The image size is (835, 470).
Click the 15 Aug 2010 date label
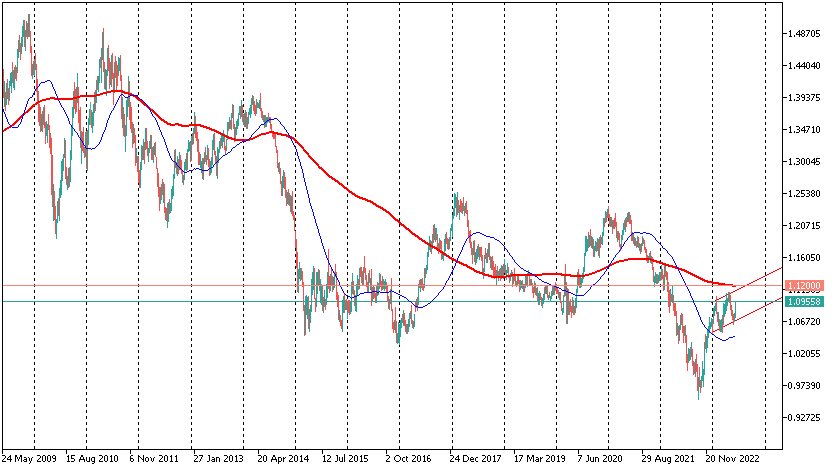click(91, 461)
